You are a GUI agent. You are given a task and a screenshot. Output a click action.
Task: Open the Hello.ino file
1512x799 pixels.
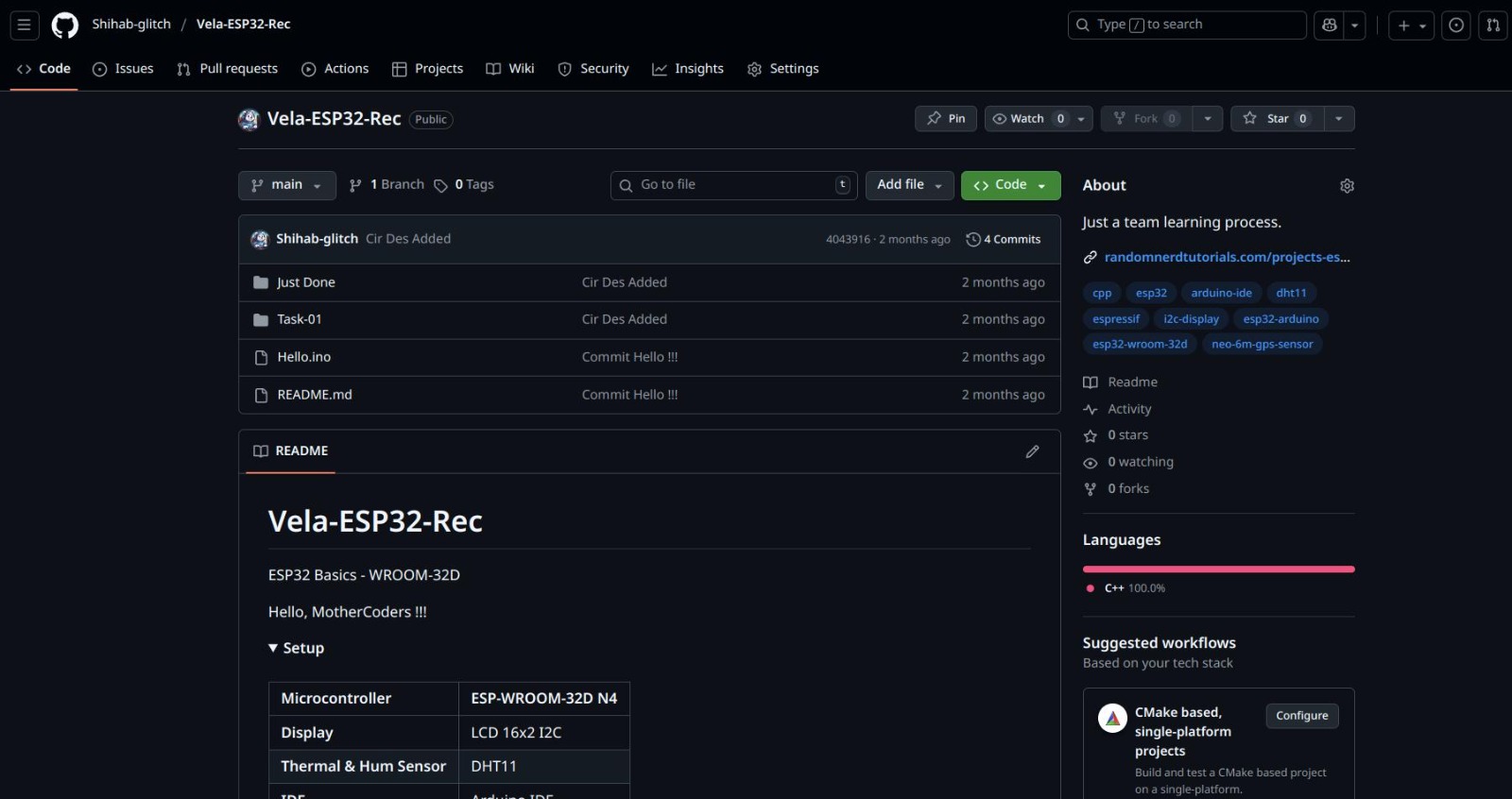(x=304, y=357)
